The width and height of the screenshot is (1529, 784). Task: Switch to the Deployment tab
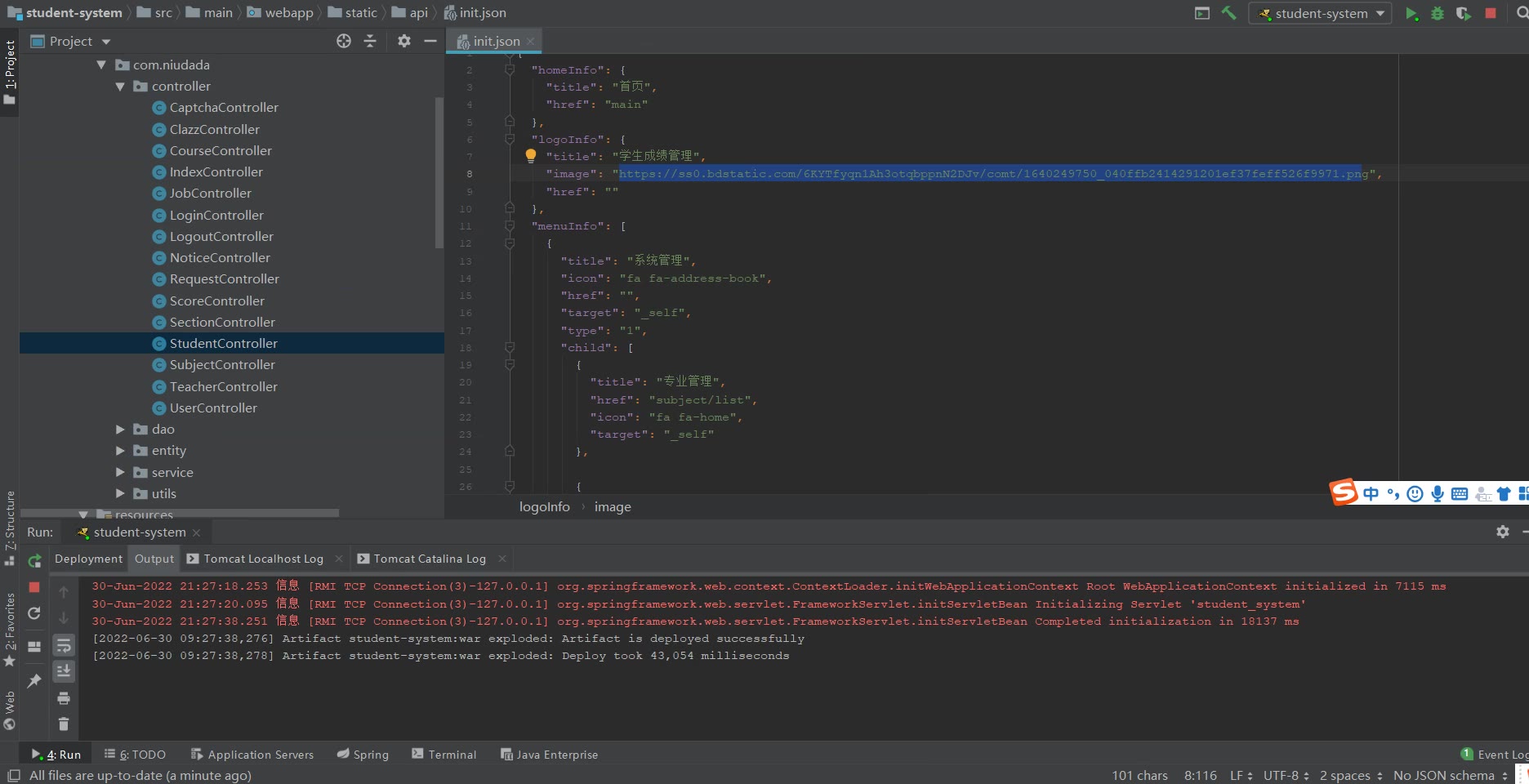point(88,559)
